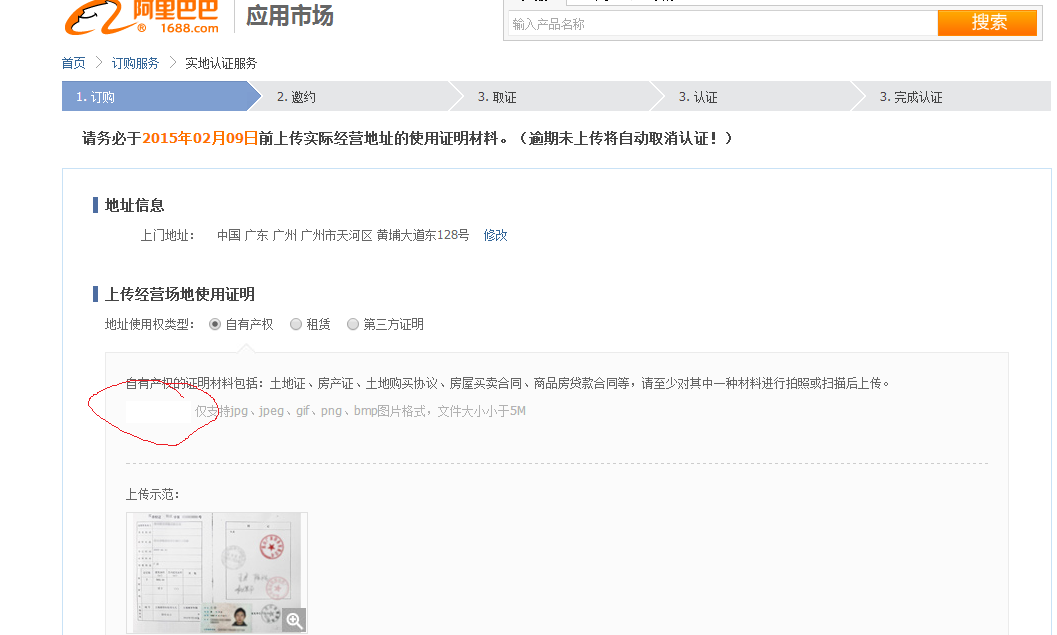
Task: Click 实地认证服务 breadcrumb text
Action: [221, 63]
